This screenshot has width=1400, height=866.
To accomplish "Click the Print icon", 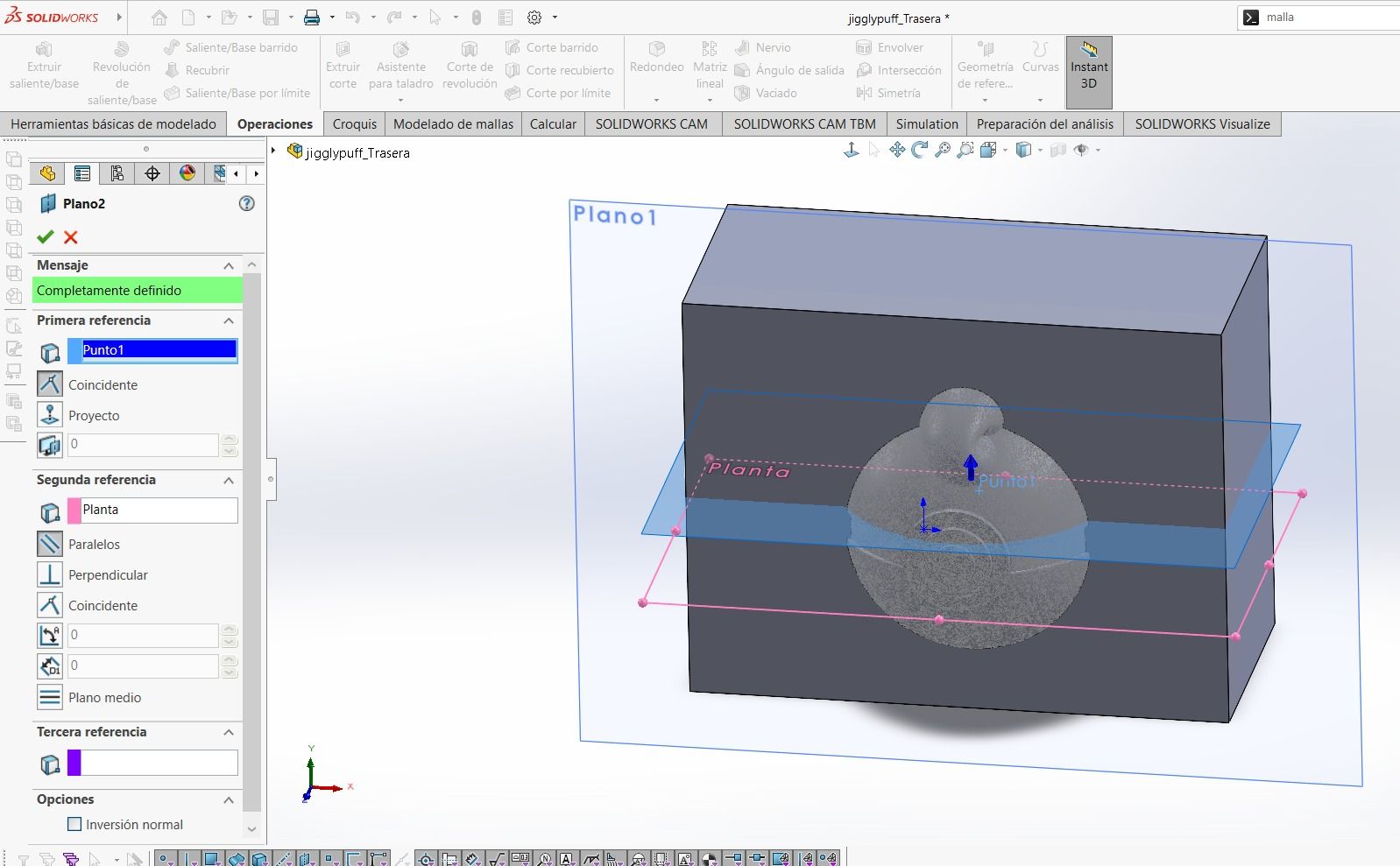I will (312, 18).
